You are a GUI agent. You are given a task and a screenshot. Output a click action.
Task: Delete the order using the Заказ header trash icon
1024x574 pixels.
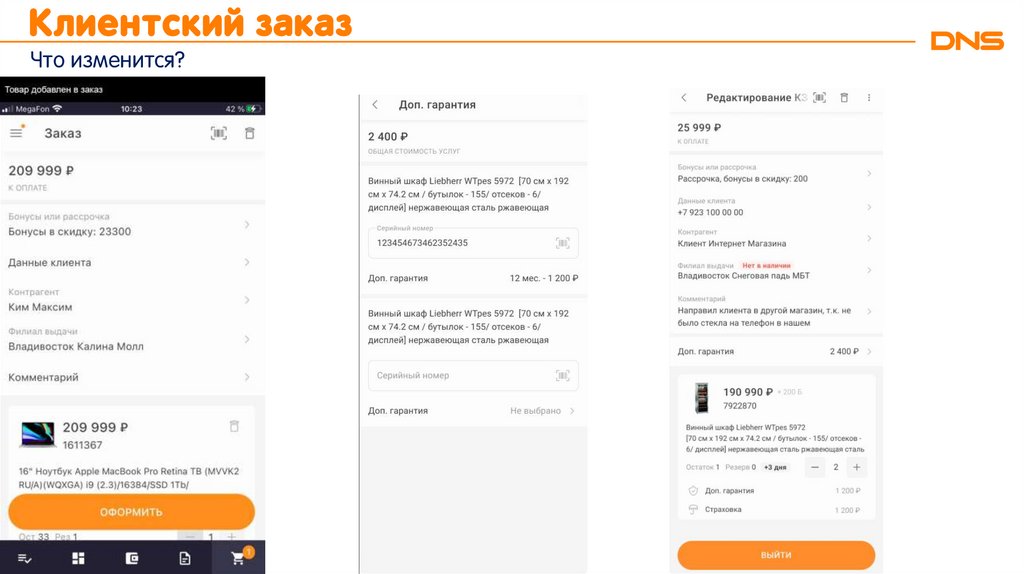click(x=249, y=133)
